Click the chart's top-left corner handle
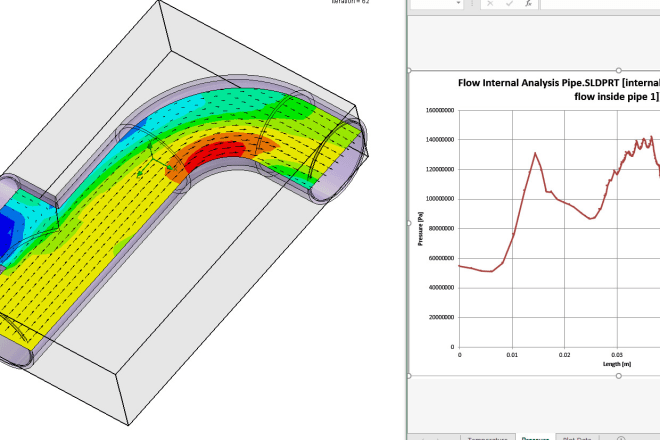The width and height of the screenshot is (660, 440). click(x=409, y=70)
